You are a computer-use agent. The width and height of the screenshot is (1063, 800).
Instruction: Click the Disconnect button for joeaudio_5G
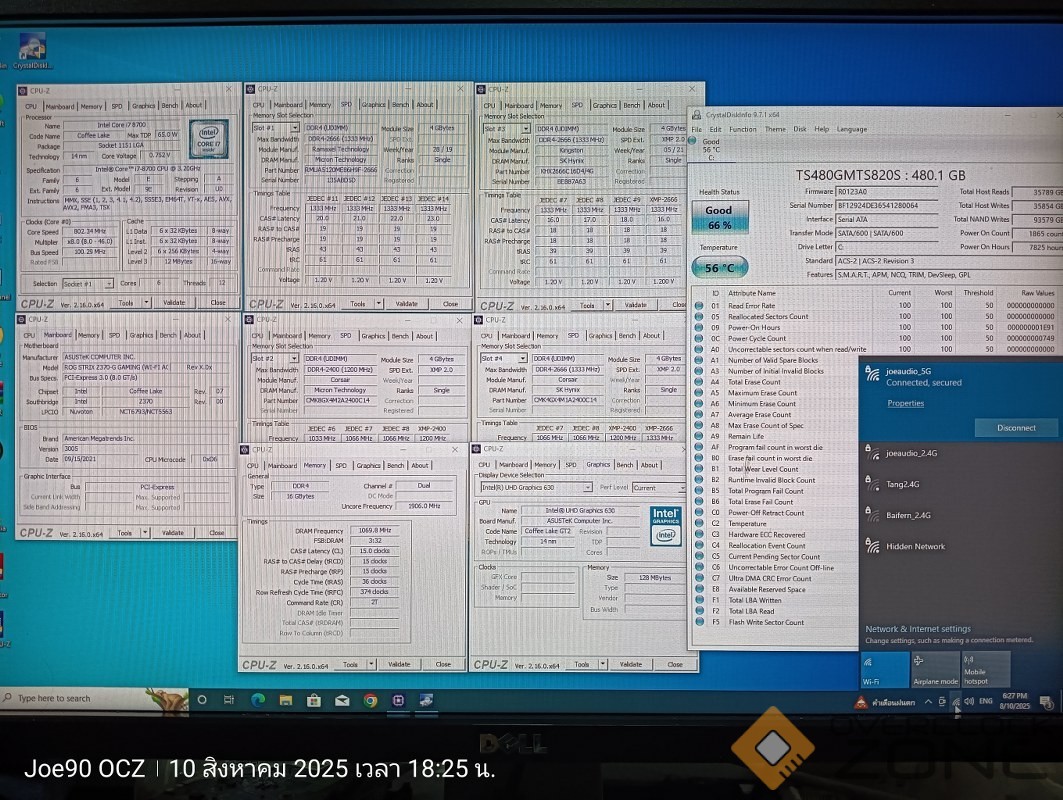click(1016, 428)
